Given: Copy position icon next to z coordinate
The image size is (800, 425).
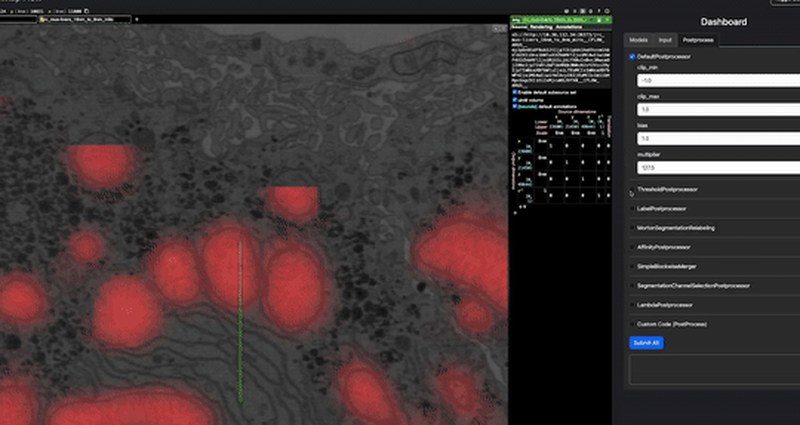Looking at the screenshot, I should tap(87, 11).
